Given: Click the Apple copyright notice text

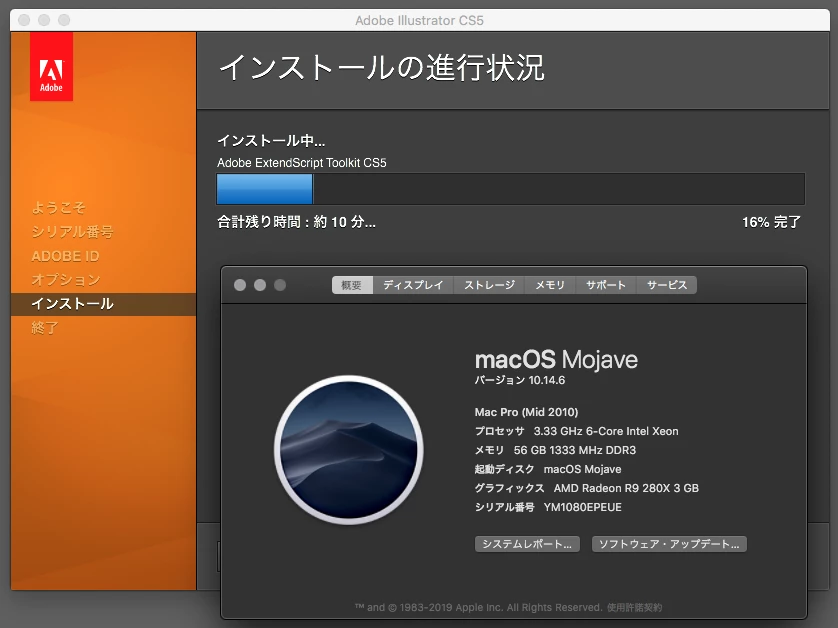Looking at the screenshot, I should 478,607.
